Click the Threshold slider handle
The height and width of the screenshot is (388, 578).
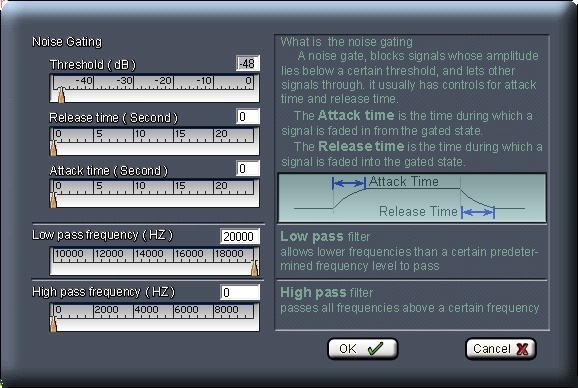click(62, 95)
